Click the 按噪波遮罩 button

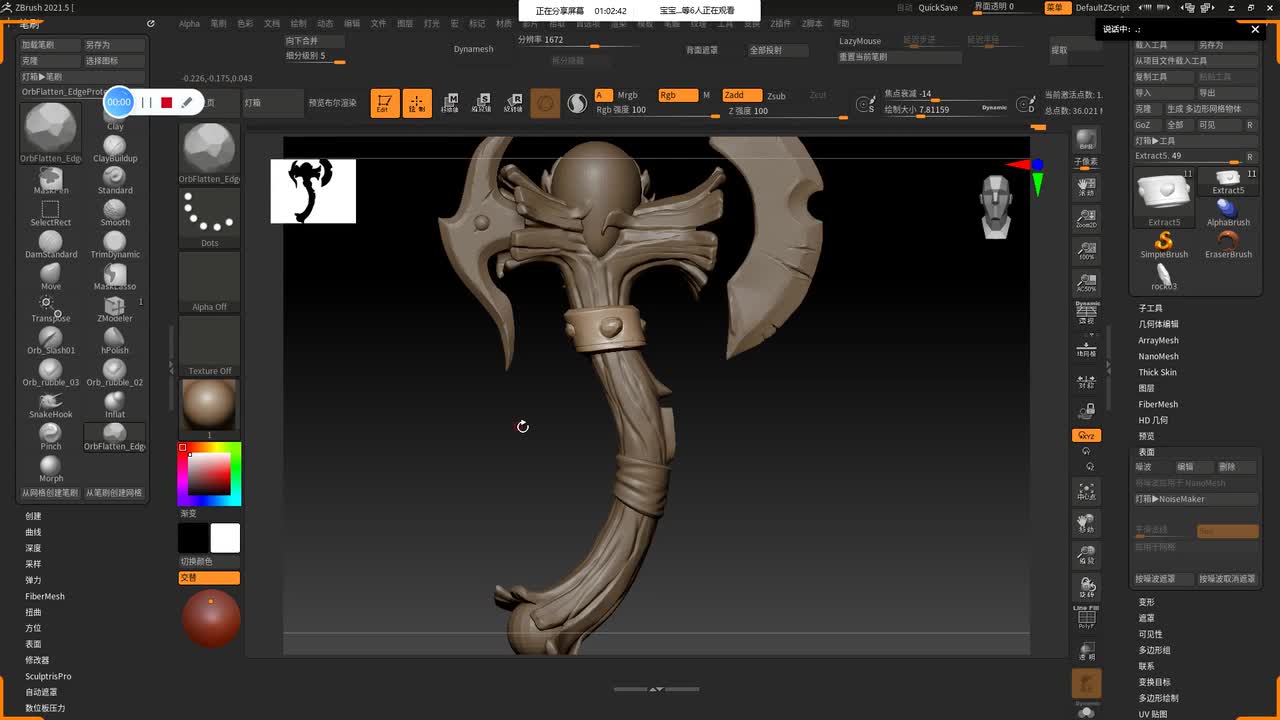pyautogui.click(x=1163, y=579)
